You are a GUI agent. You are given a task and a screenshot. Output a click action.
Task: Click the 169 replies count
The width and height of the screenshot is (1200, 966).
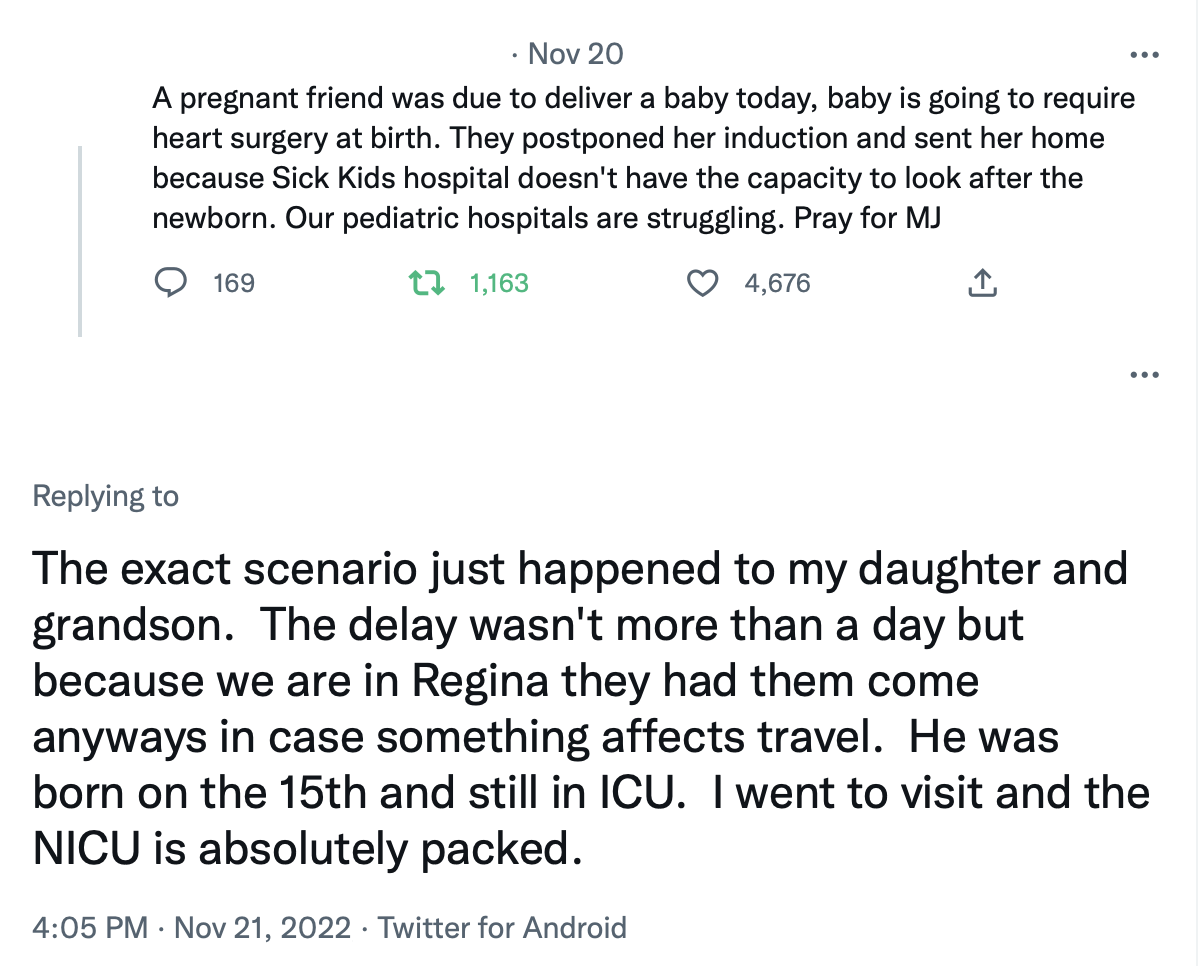pos(234,284)
